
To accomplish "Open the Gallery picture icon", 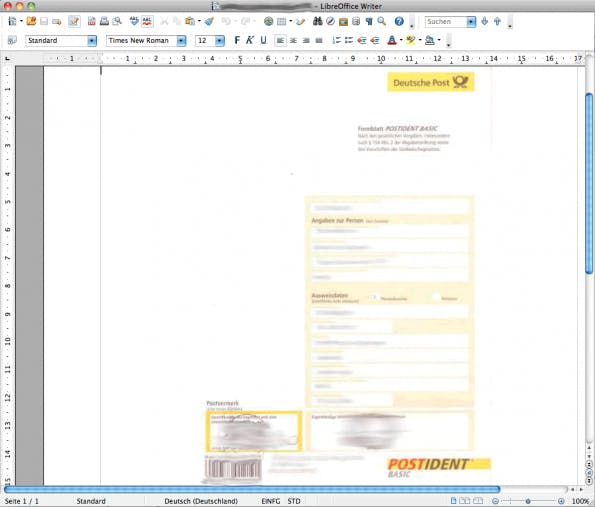I will click(343, 22).
